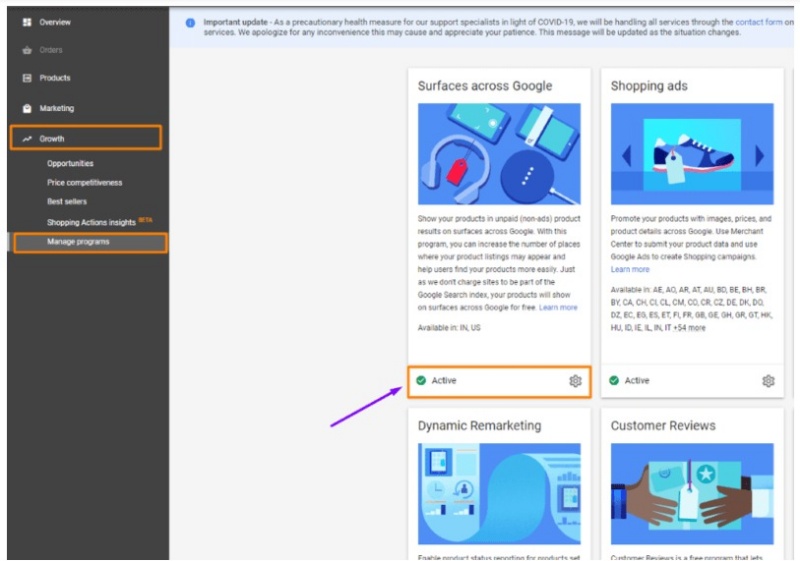Screen dimensions: 800x561
Task: Open Shopping Actions insights BETA
Action: click(99, 222)
